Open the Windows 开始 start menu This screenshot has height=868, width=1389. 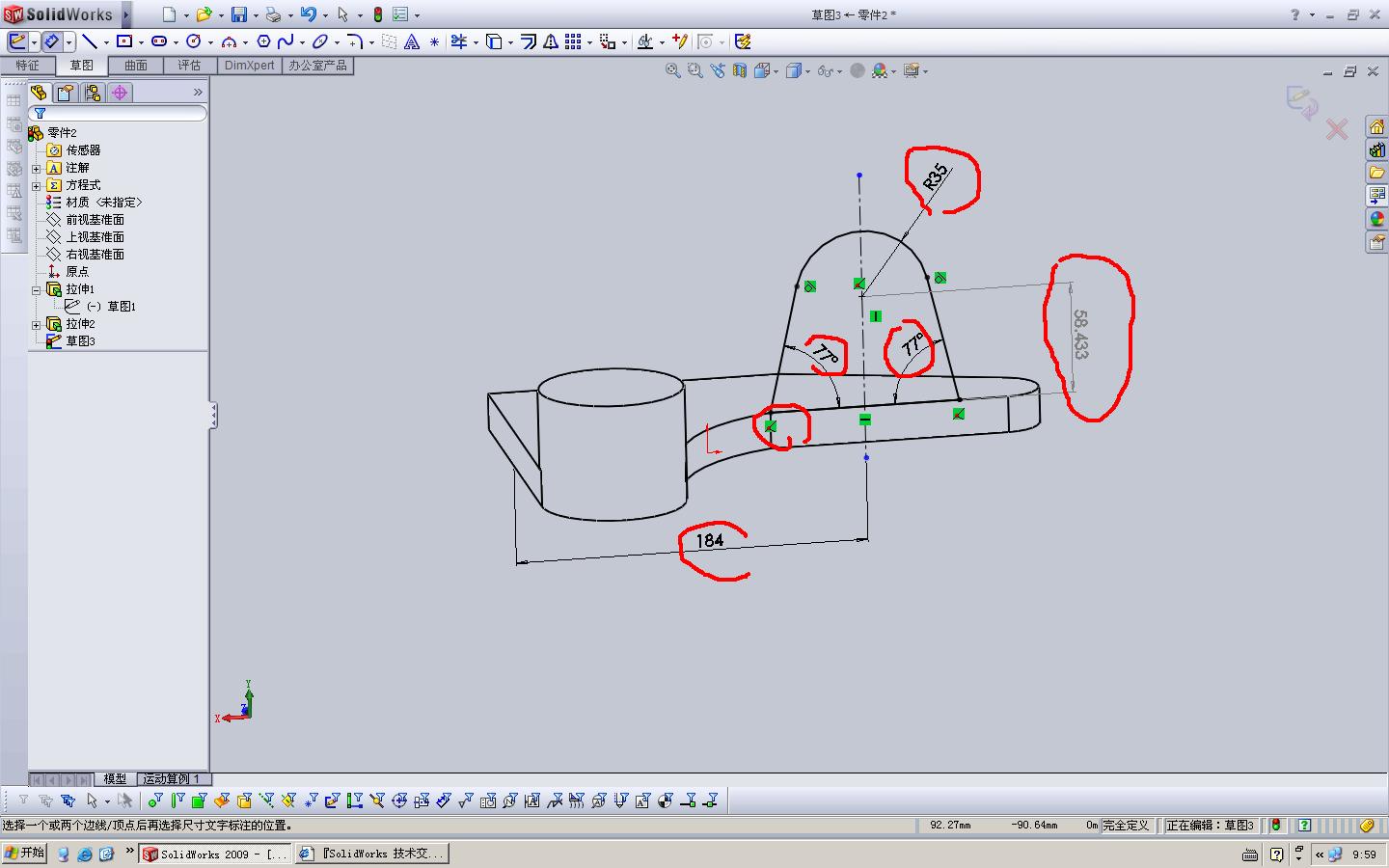(25, 853)
